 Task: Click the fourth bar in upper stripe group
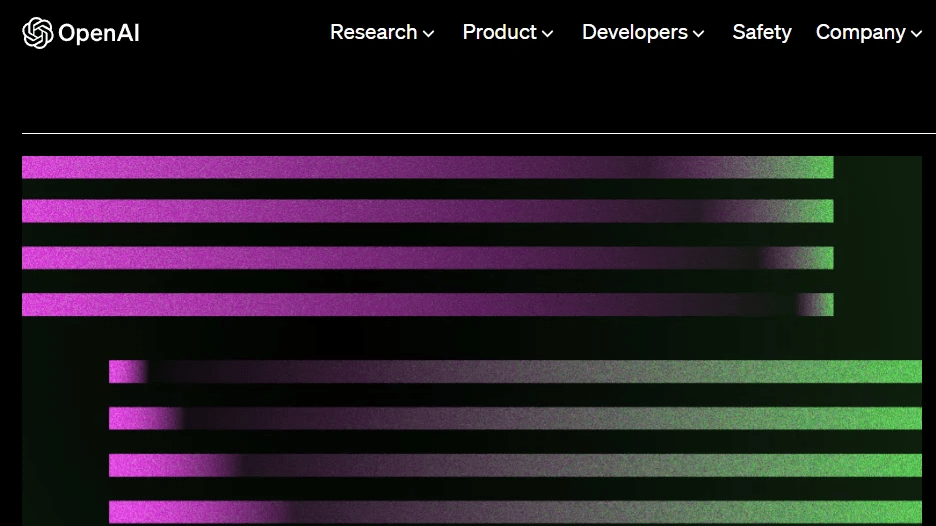[427, 304]
